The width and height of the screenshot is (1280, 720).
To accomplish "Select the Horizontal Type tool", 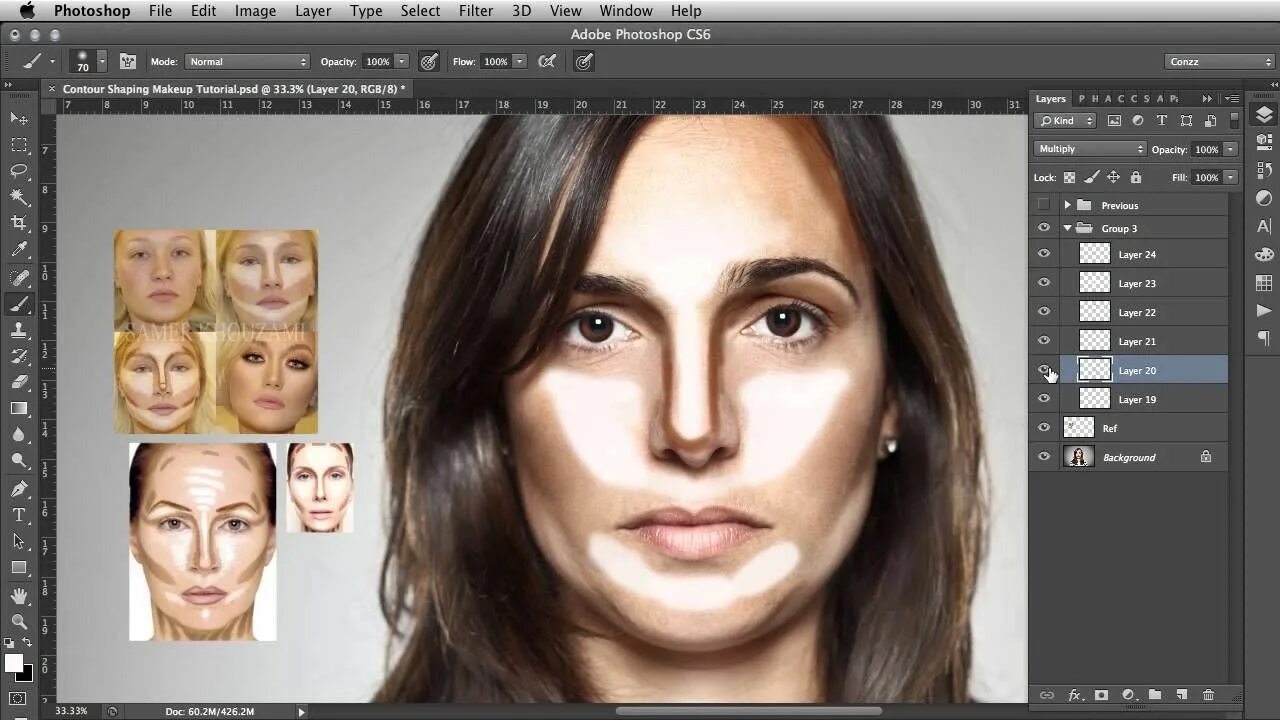I will click(19, 515).
